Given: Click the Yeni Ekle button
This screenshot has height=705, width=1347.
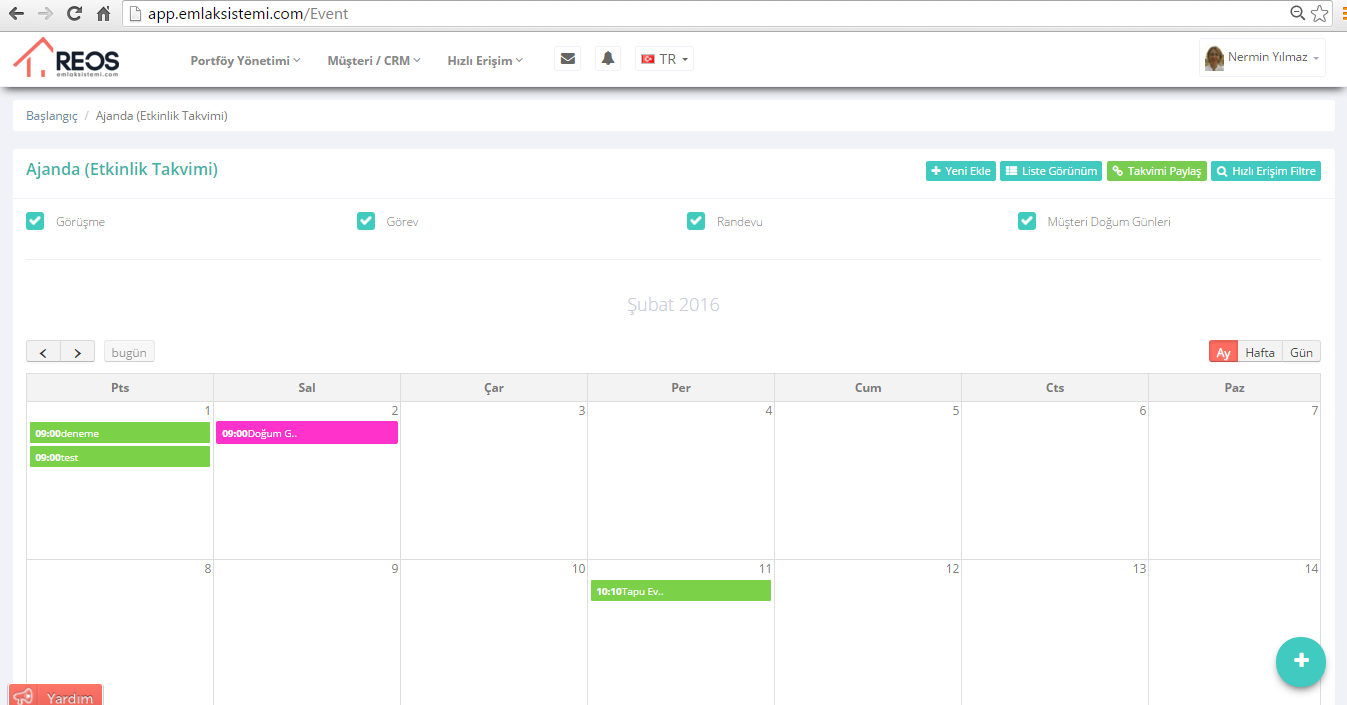Looking at the screenshot, I should 960,171.
